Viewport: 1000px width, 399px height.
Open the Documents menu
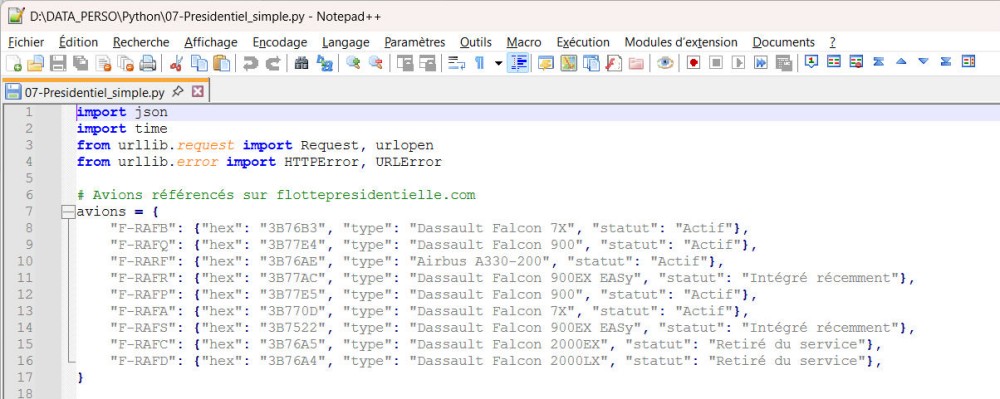click(784, 42)
